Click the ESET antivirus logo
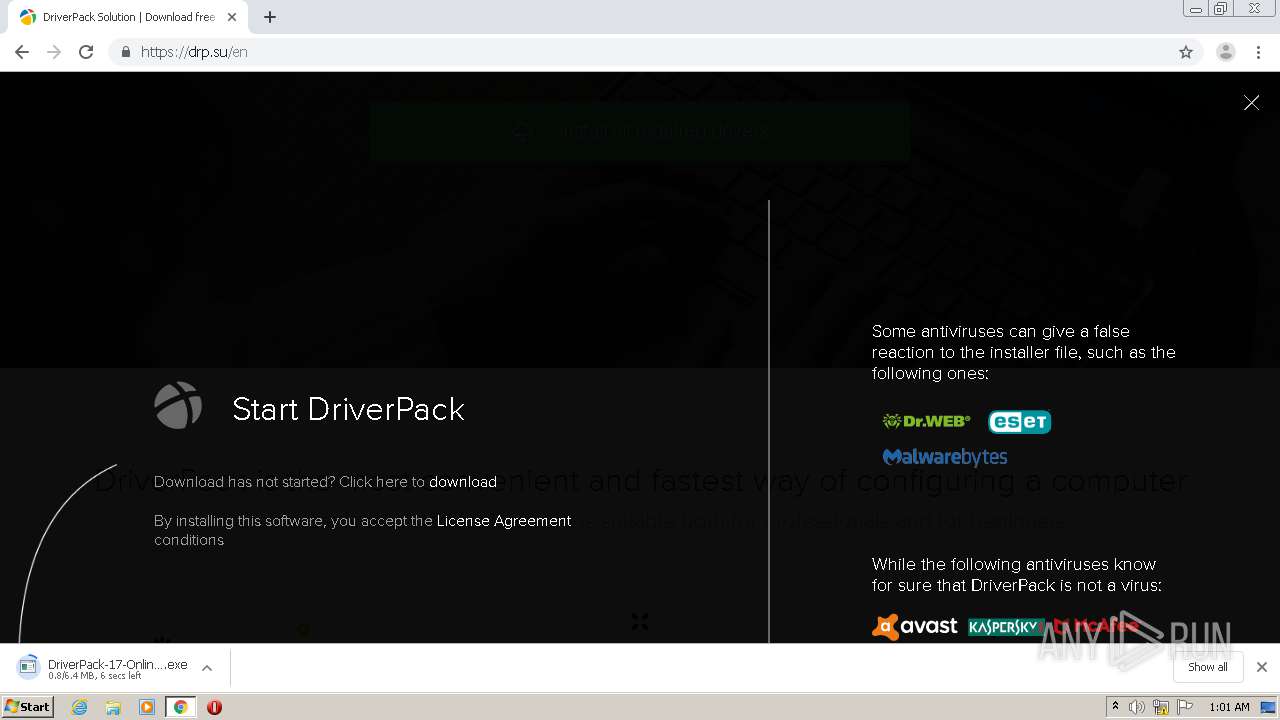This screenshot has width=1280, height=720. tap(1019, 422)
